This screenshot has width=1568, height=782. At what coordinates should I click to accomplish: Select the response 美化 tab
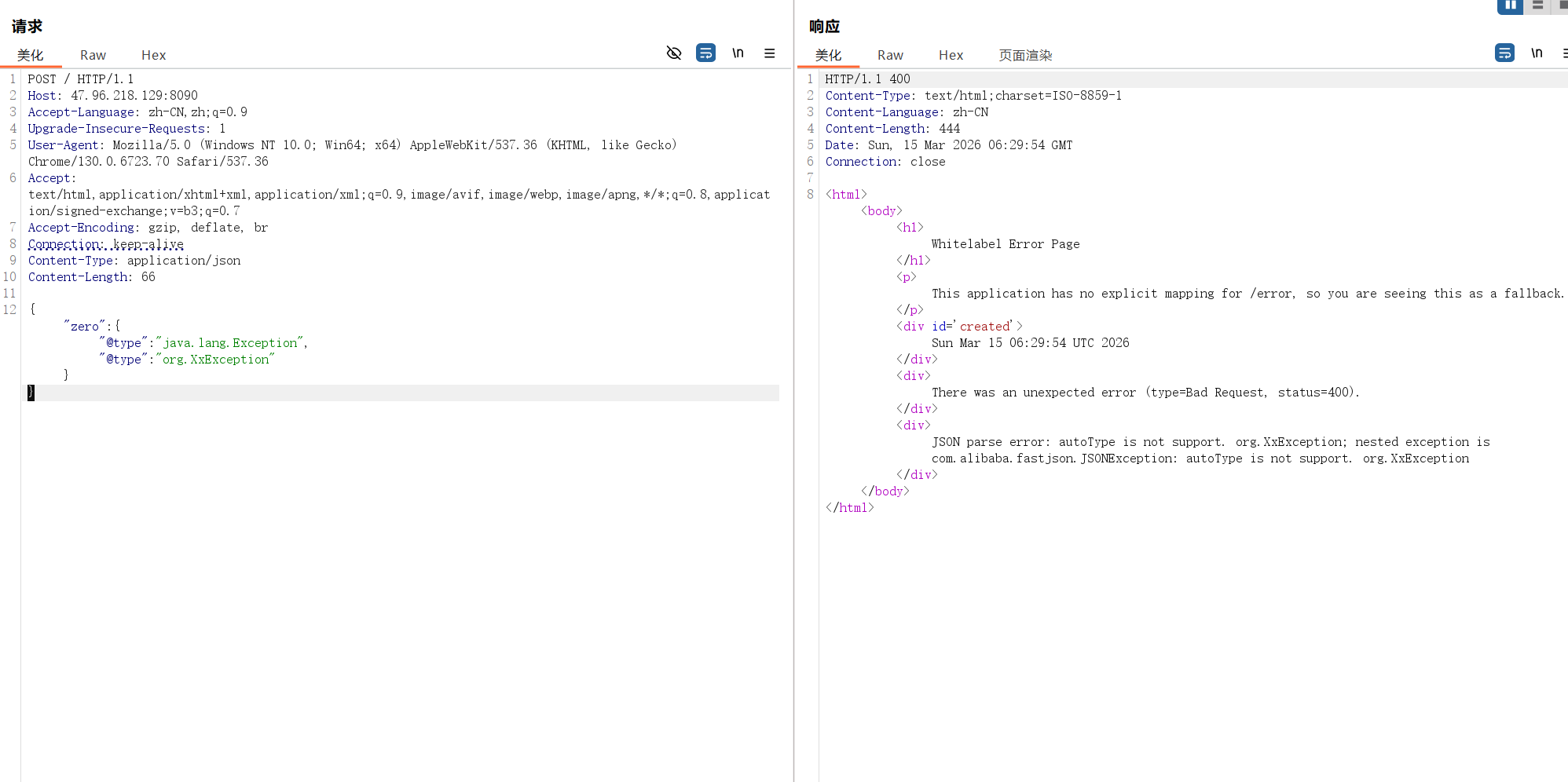coord(828,55)
